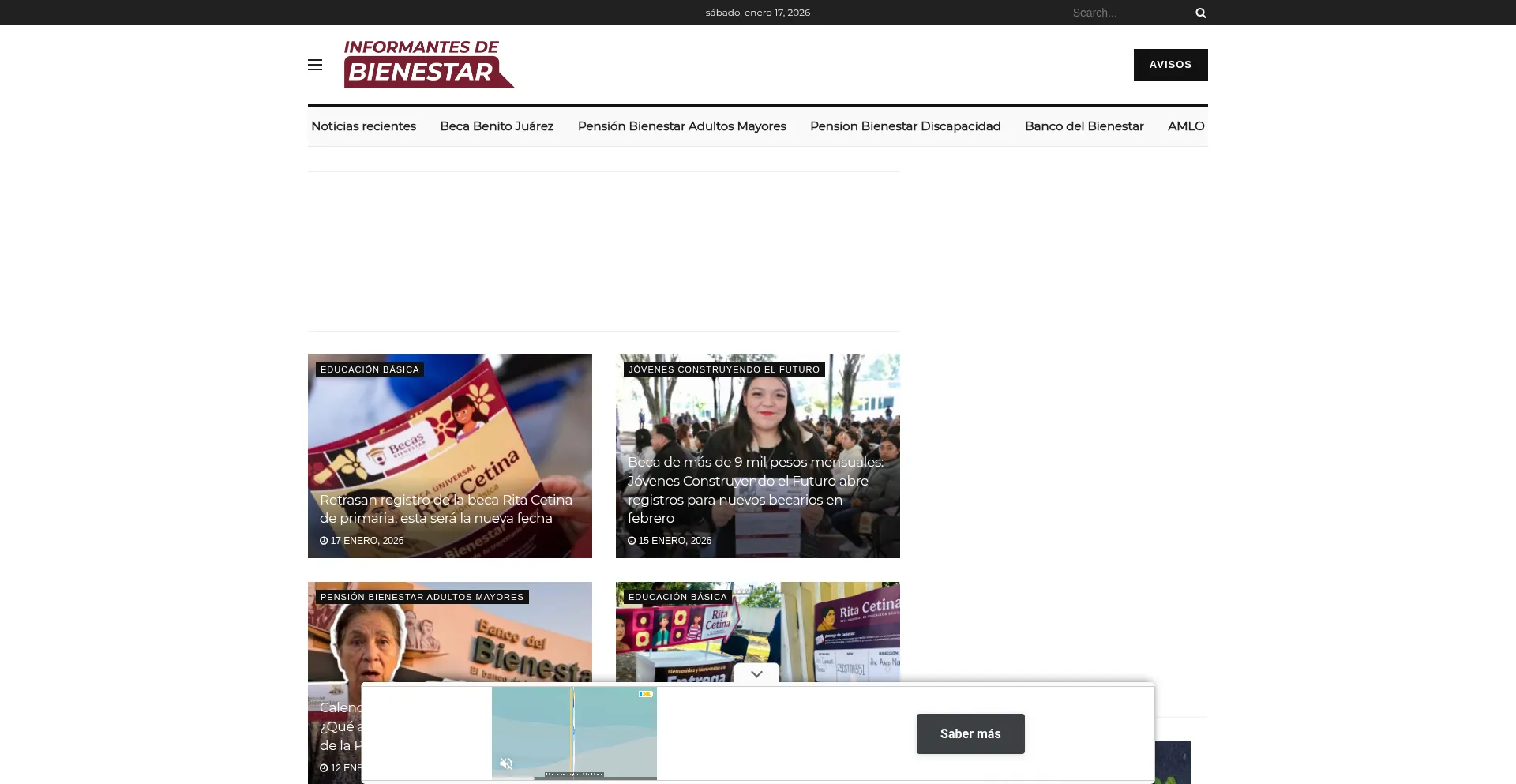The image size is (1516, 784).
Task: Click the search magnifier icon
Action: pos(1199,13)
